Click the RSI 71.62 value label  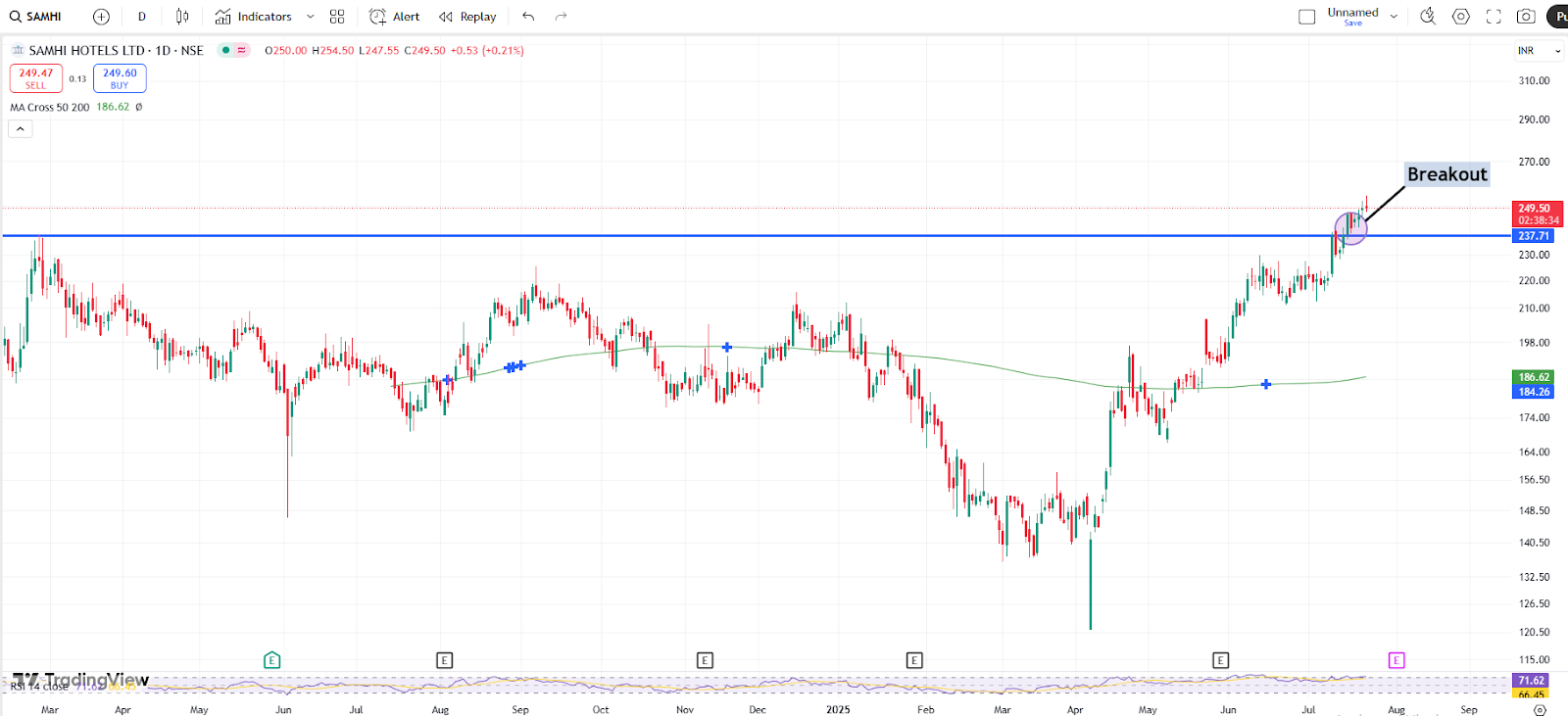(x=1532, y=681)
